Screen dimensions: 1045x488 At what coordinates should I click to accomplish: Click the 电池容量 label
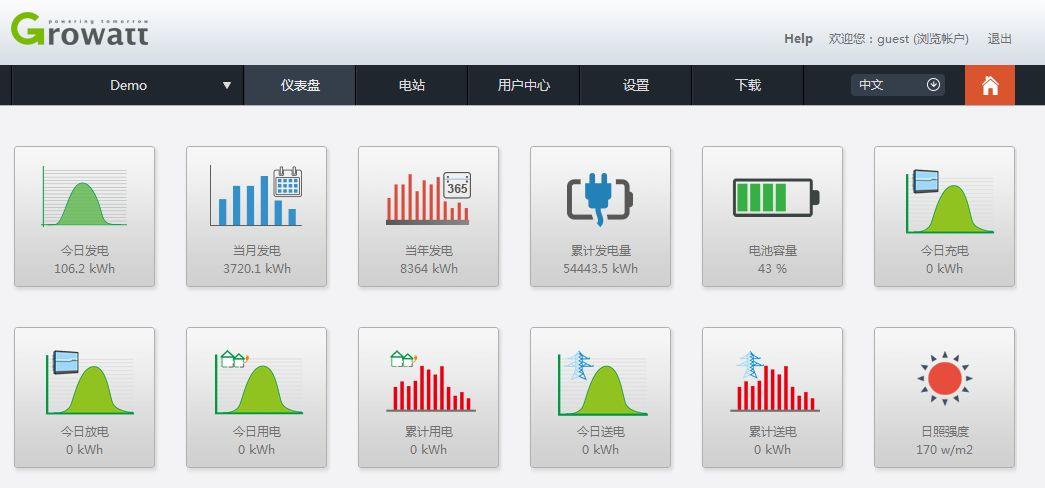(x=772, y=251)
